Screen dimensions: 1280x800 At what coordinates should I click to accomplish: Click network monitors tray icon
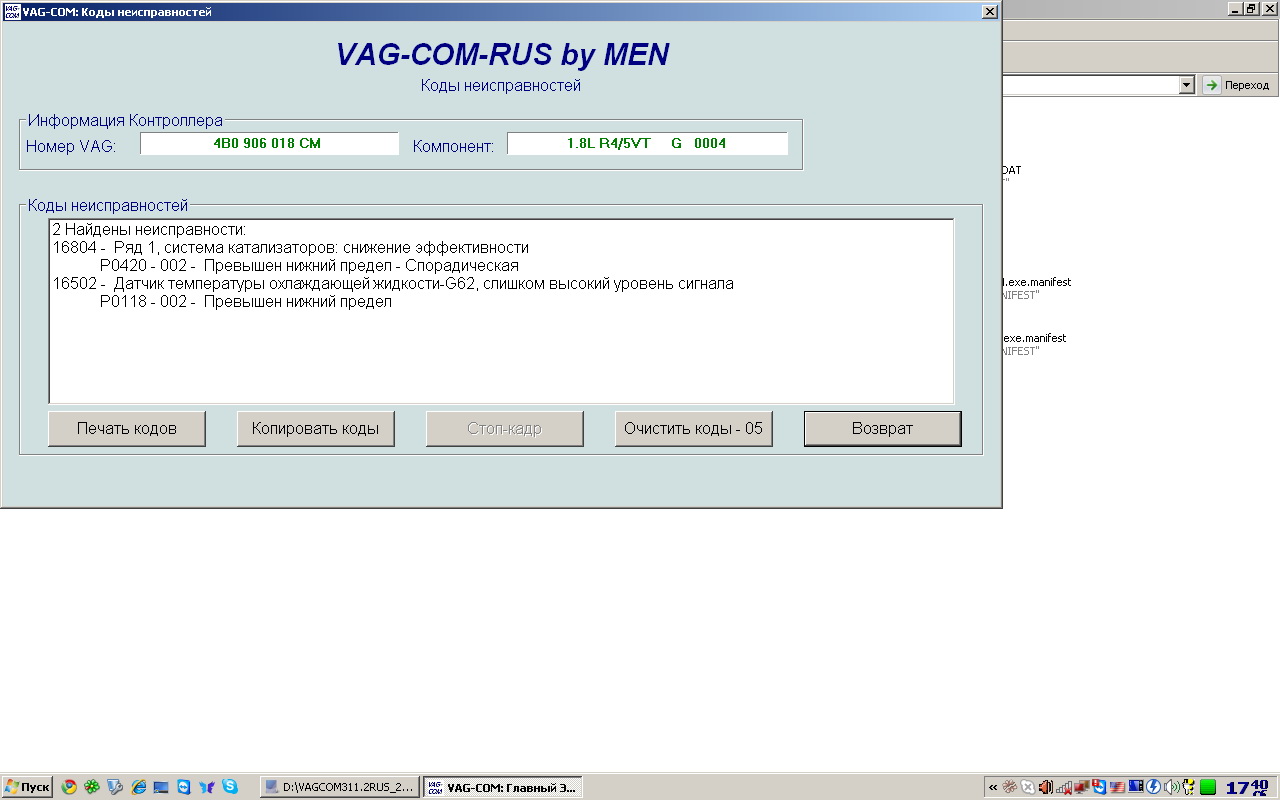point(1082,787)
